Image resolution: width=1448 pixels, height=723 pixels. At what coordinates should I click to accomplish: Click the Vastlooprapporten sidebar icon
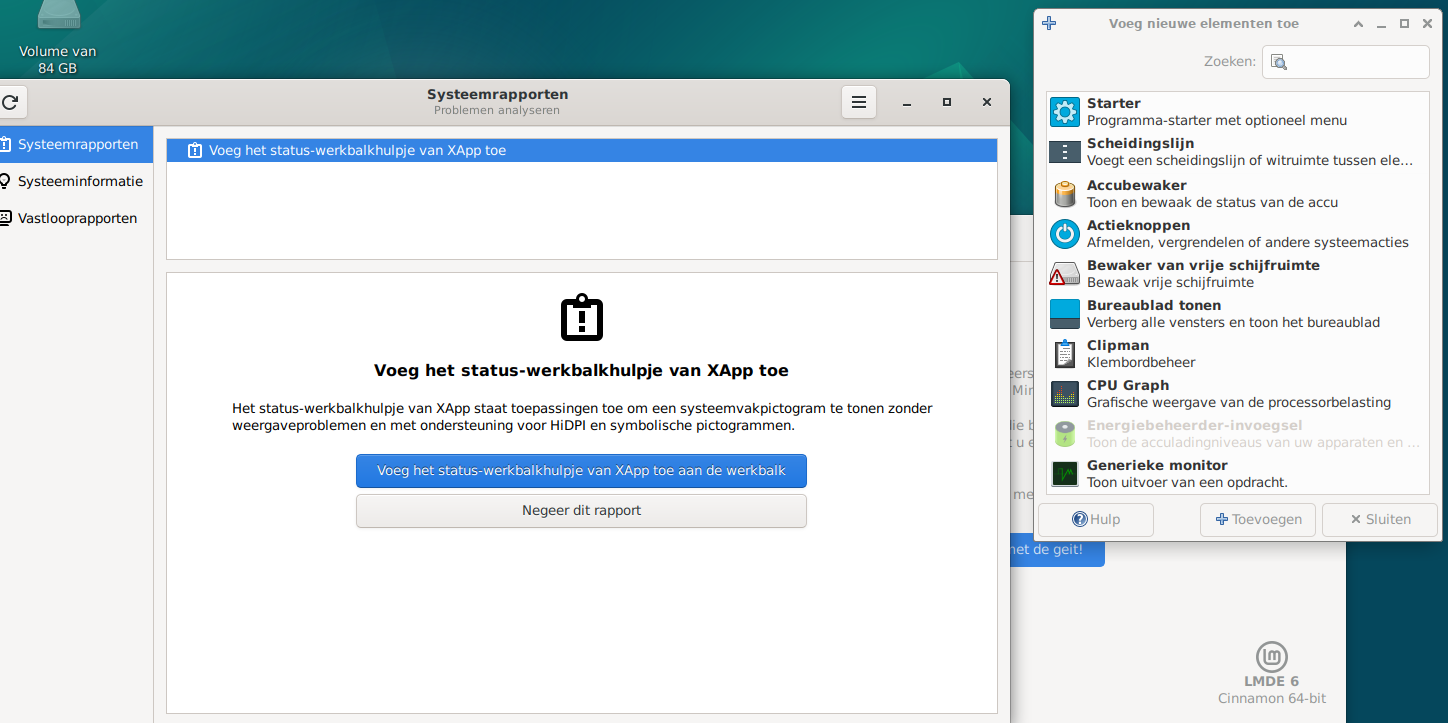[x=5, y=218]
